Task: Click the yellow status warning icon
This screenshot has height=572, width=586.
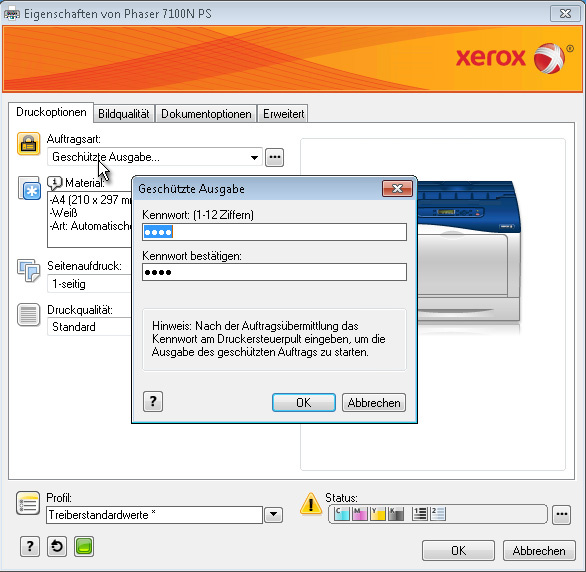Action: (x=311, y=504)
